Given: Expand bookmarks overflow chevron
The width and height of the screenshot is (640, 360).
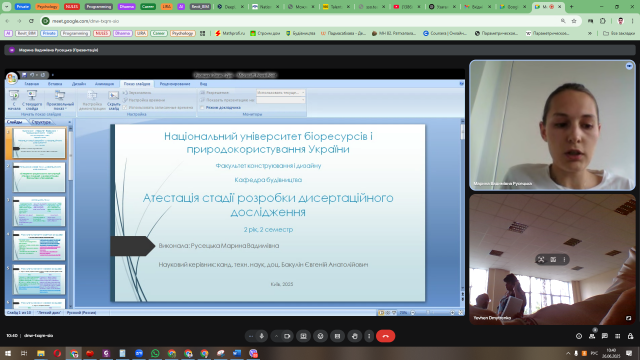Looking at the screenshot, I should [x=590, y=33].
